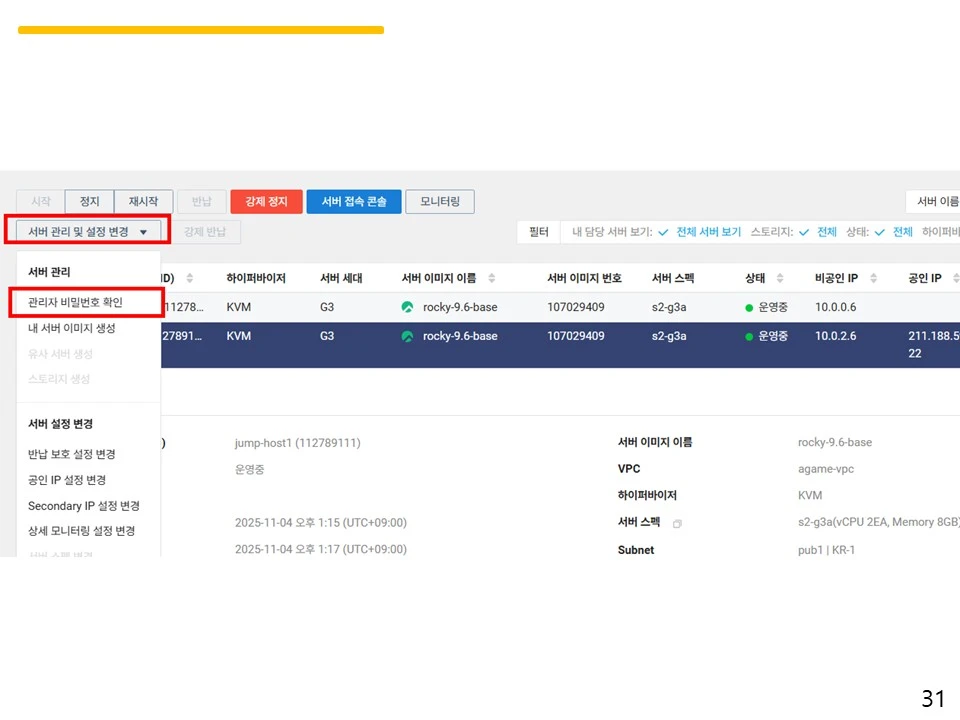
Task: Click the 필터 button
Action: pos(539,231)
